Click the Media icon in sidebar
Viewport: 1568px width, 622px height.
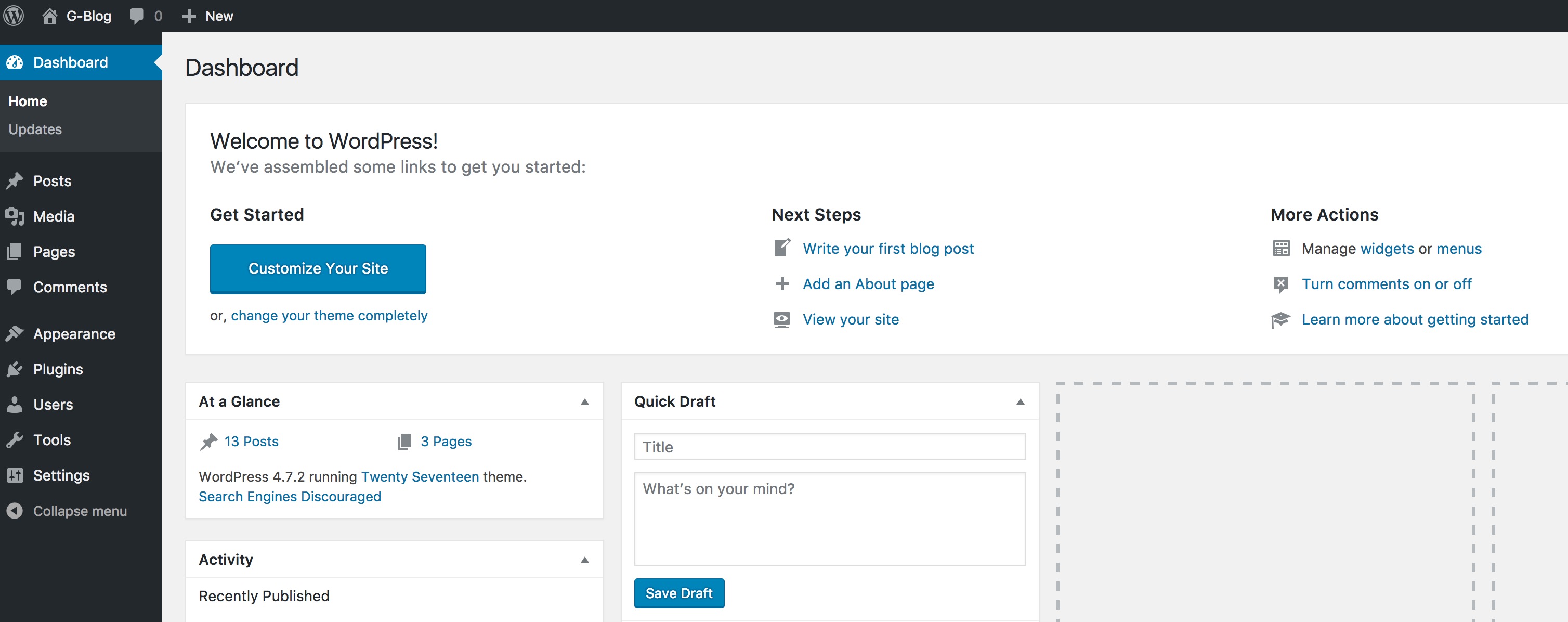tap(15, 216)
